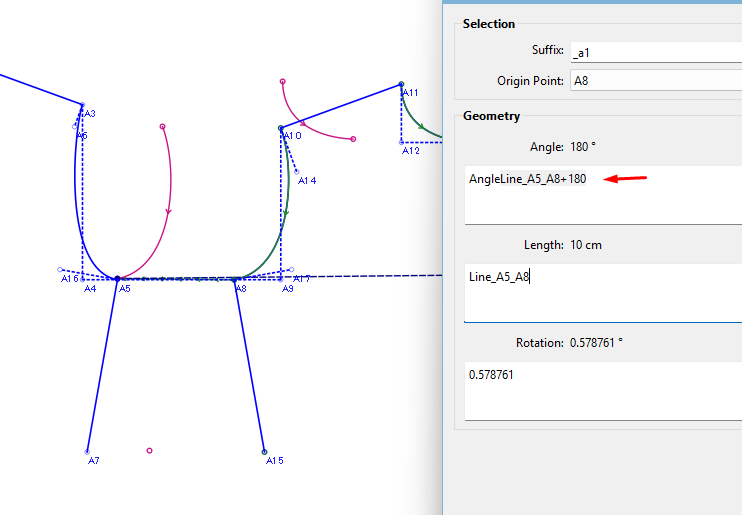Focus the Length formula field
The width and height of the screenshot is (742, 515).
[603, 293]
